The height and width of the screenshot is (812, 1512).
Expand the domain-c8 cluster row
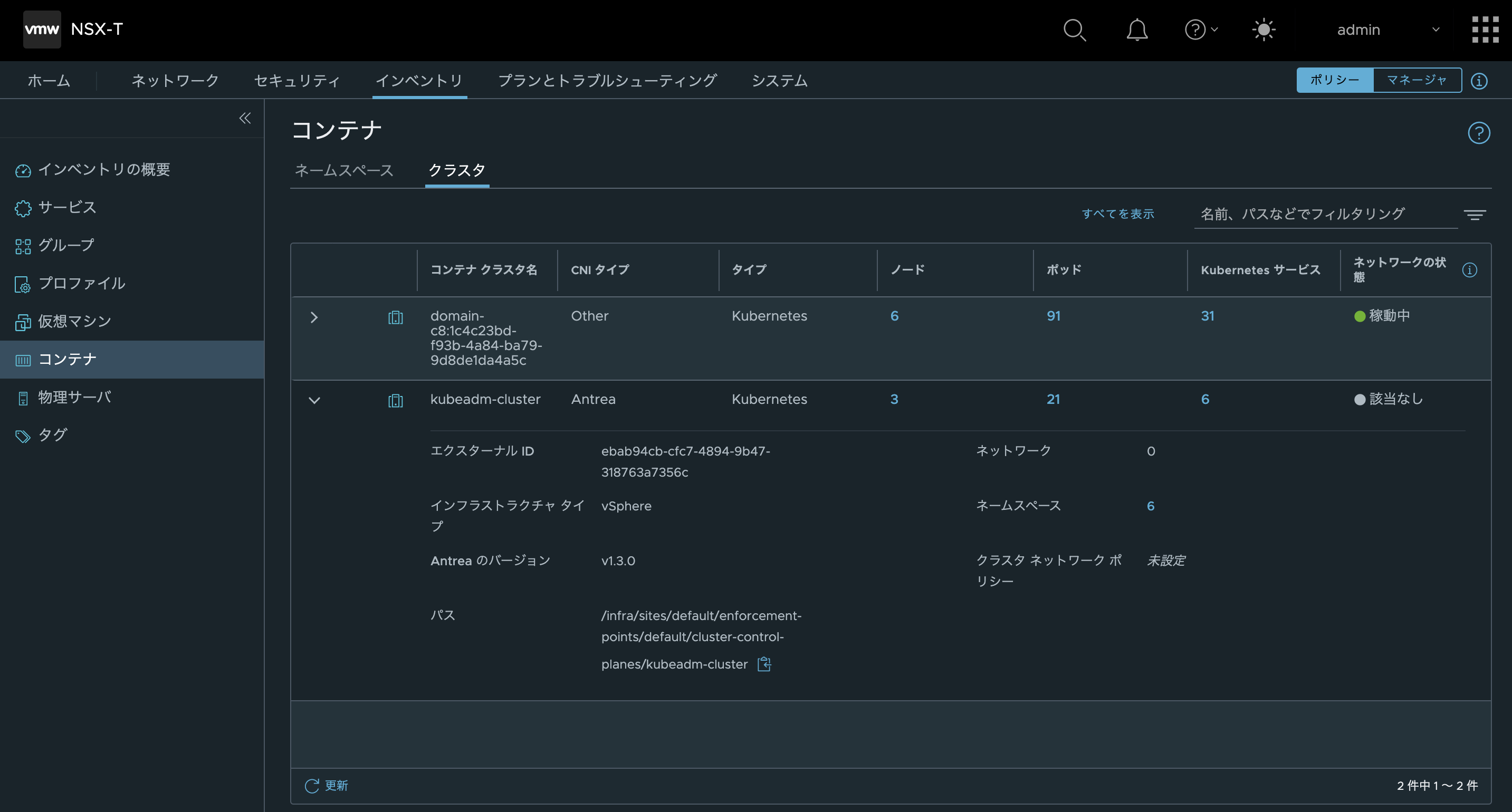314,317
